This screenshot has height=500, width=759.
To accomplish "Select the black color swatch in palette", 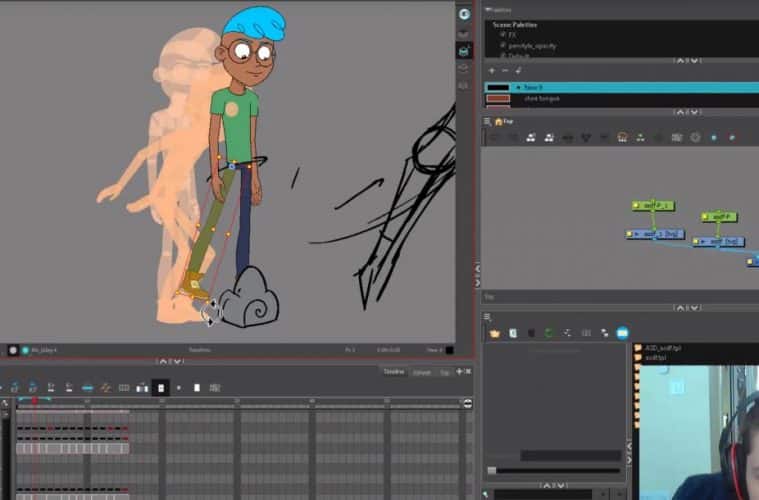I will click(498, 87).
